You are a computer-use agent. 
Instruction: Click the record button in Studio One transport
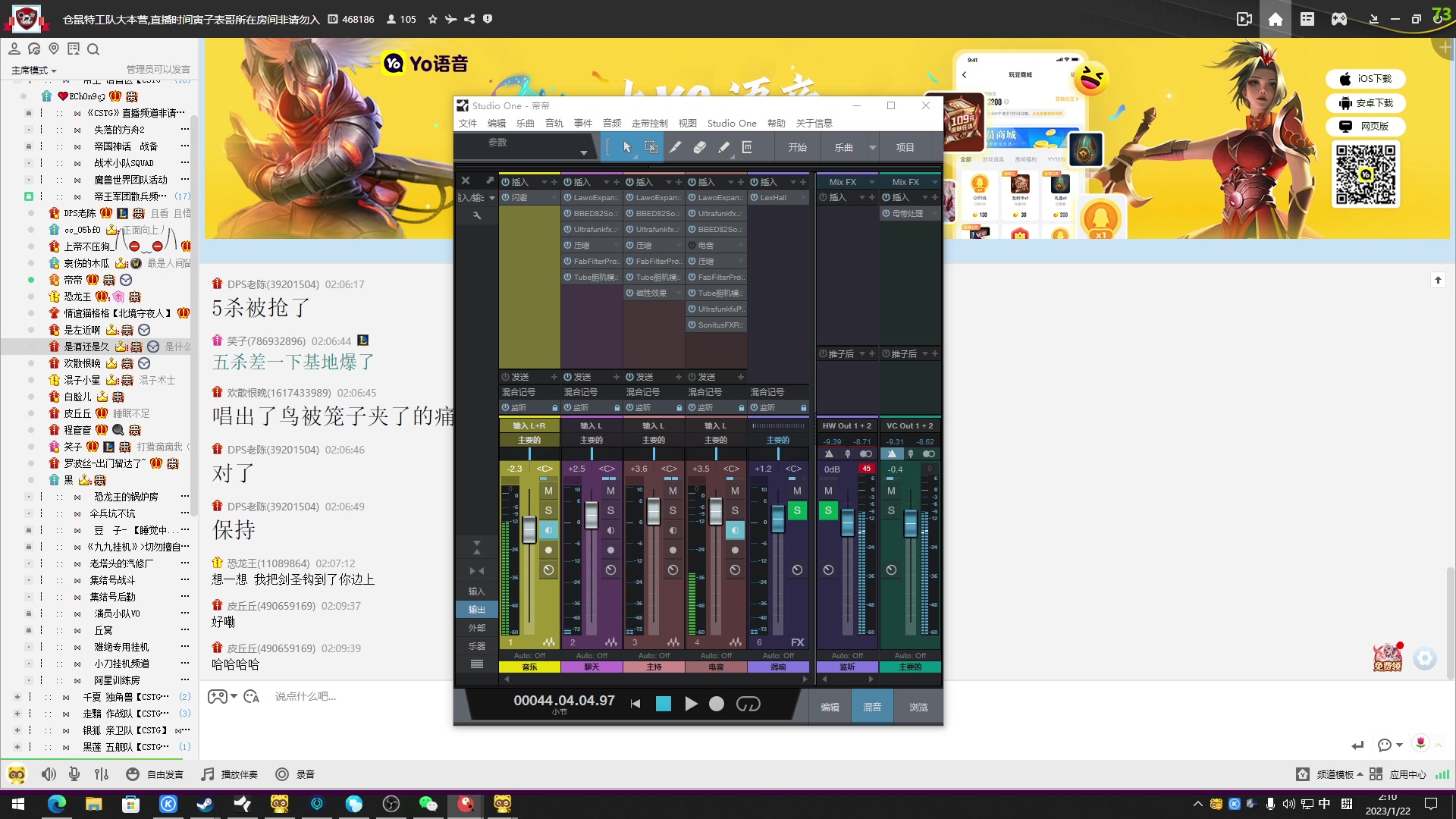pyautogui.click(x=717, y=704)
